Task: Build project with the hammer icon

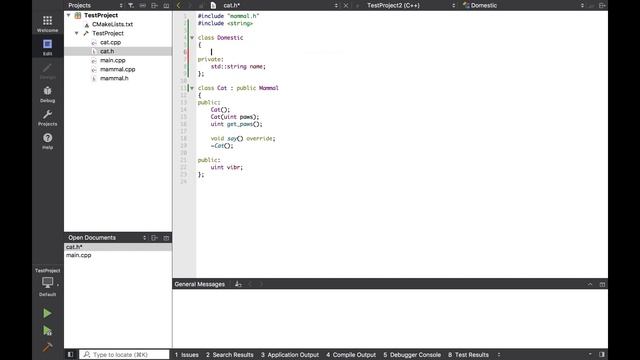Action: (x=47, y=347)
